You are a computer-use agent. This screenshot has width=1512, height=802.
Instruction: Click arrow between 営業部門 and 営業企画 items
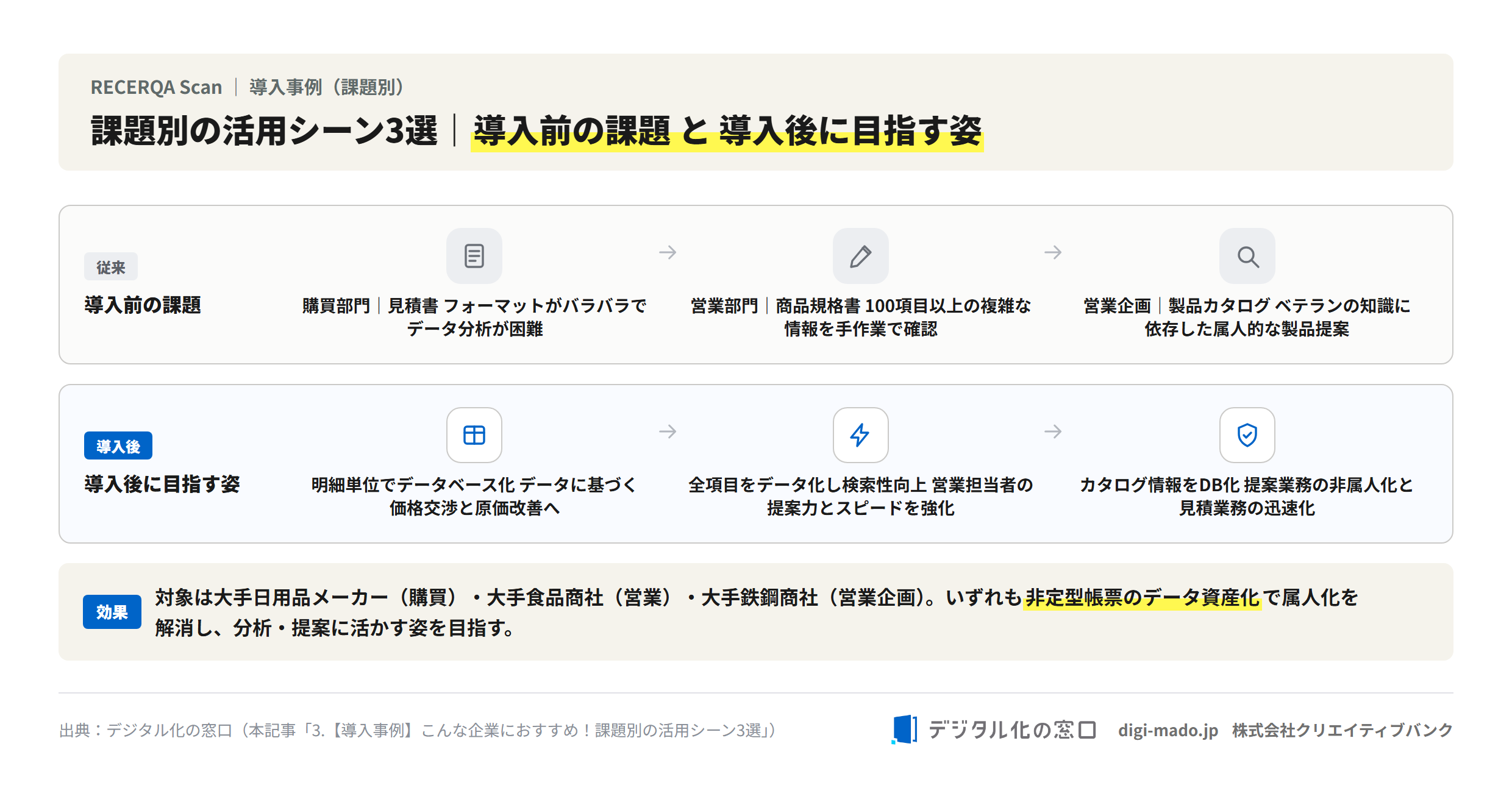[1053, 252]
